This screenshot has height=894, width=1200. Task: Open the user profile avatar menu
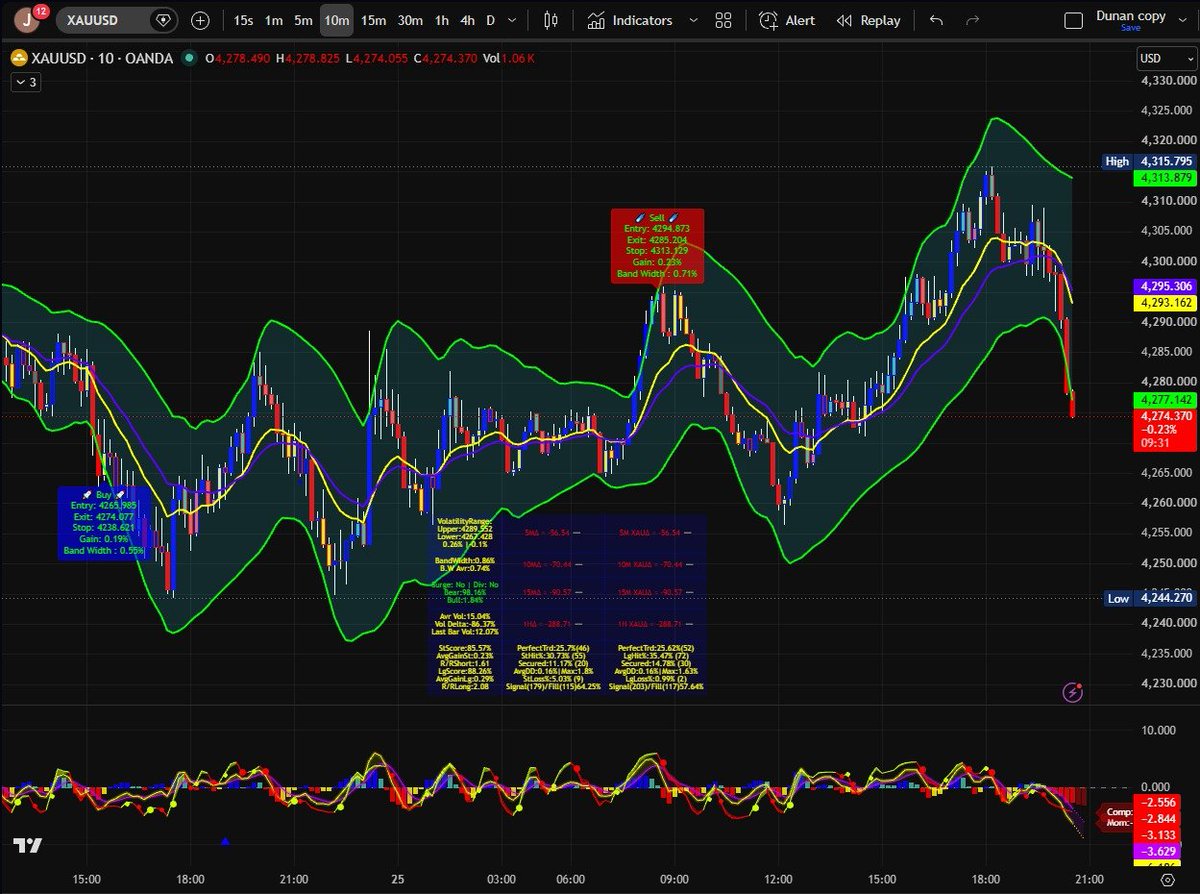pyautogui.click(x=27, y=19)
